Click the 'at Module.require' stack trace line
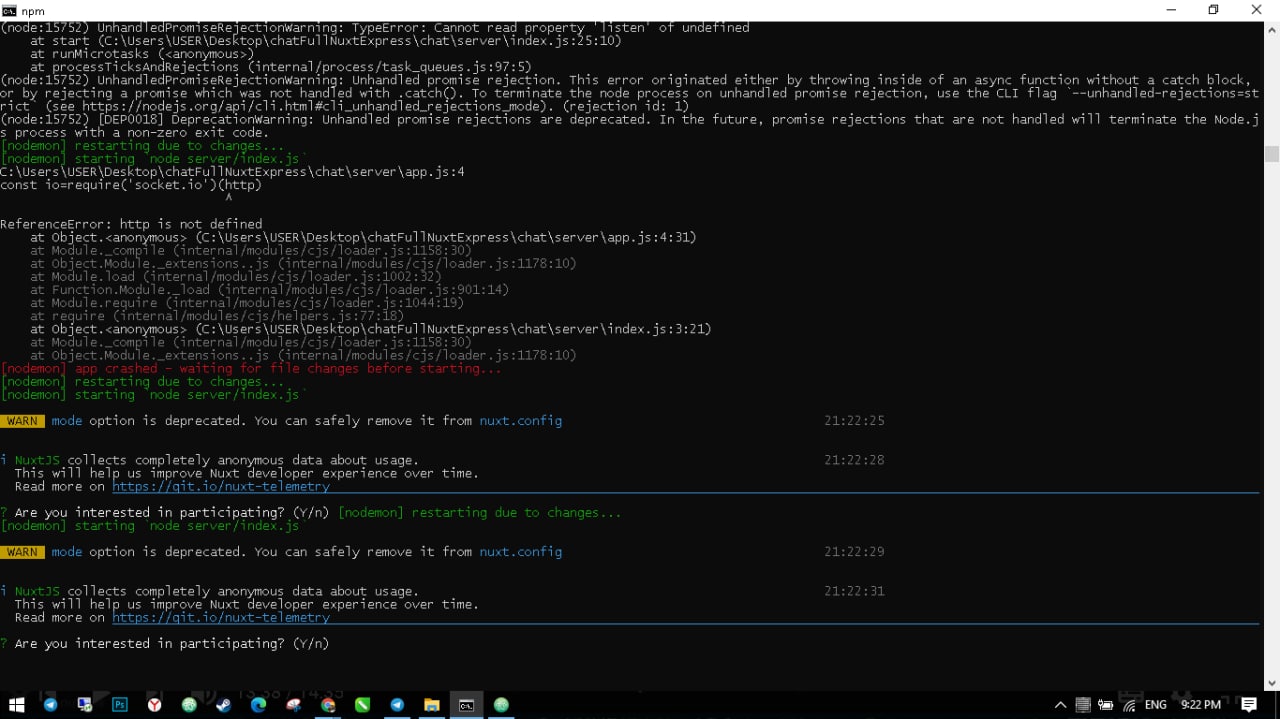The width and height of the screenshot is (1280, 719). [246, 303]
